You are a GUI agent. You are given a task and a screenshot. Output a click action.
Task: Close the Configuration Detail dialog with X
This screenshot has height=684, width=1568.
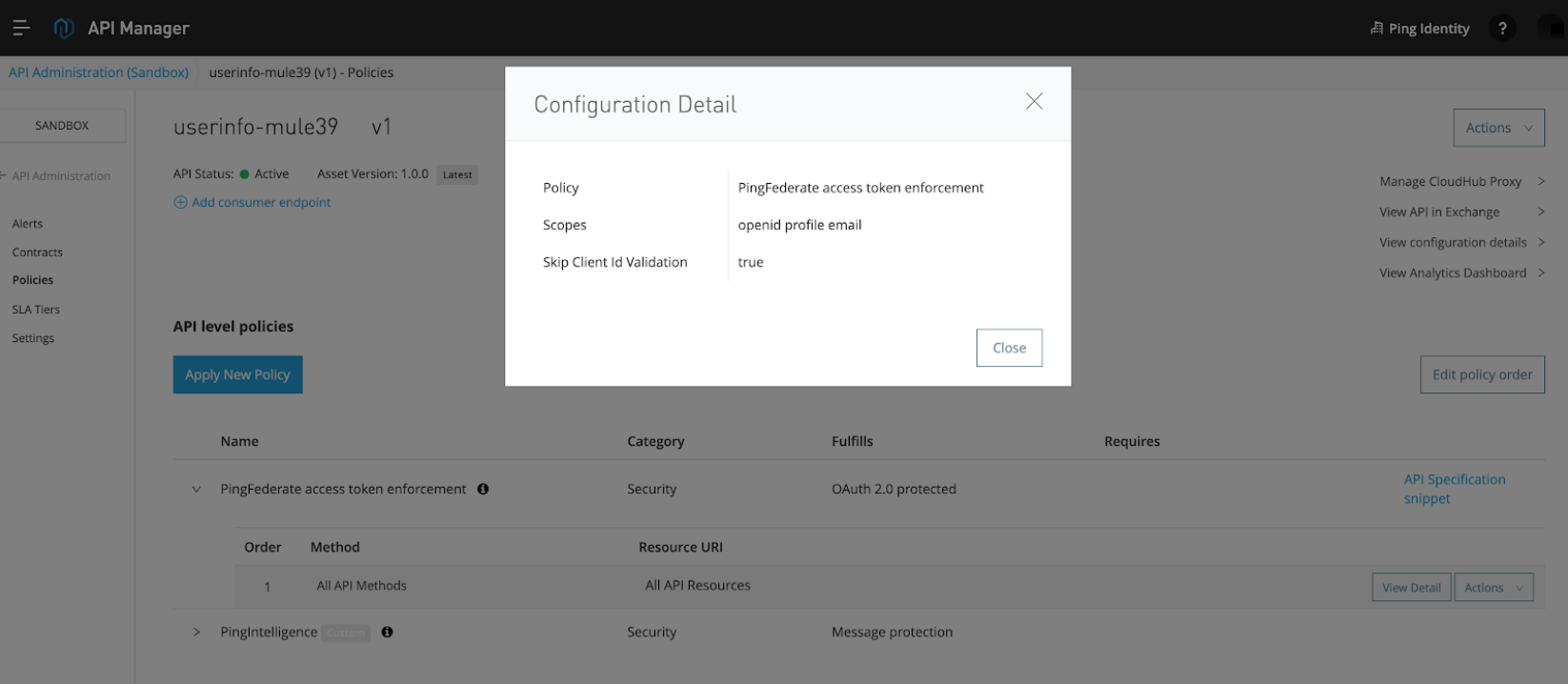point(1034,102)
